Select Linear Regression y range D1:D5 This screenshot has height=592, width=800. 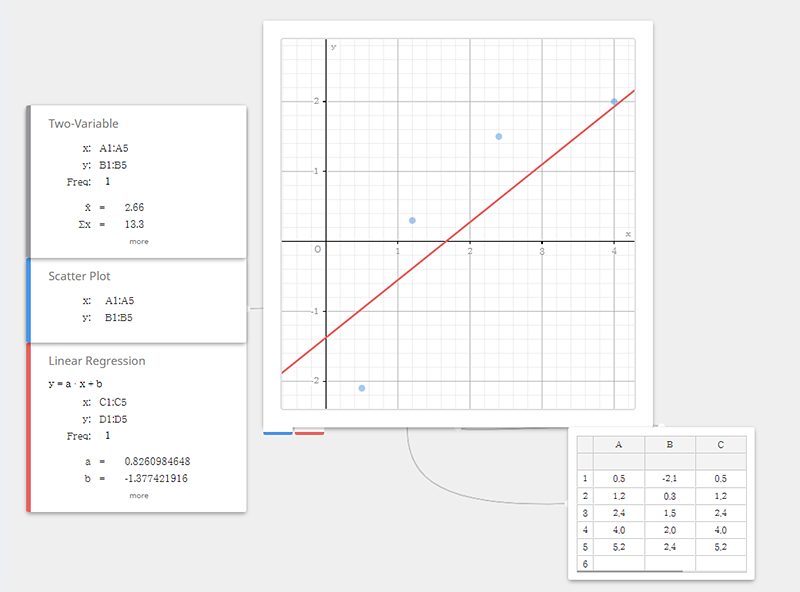(x=113, y=419)
